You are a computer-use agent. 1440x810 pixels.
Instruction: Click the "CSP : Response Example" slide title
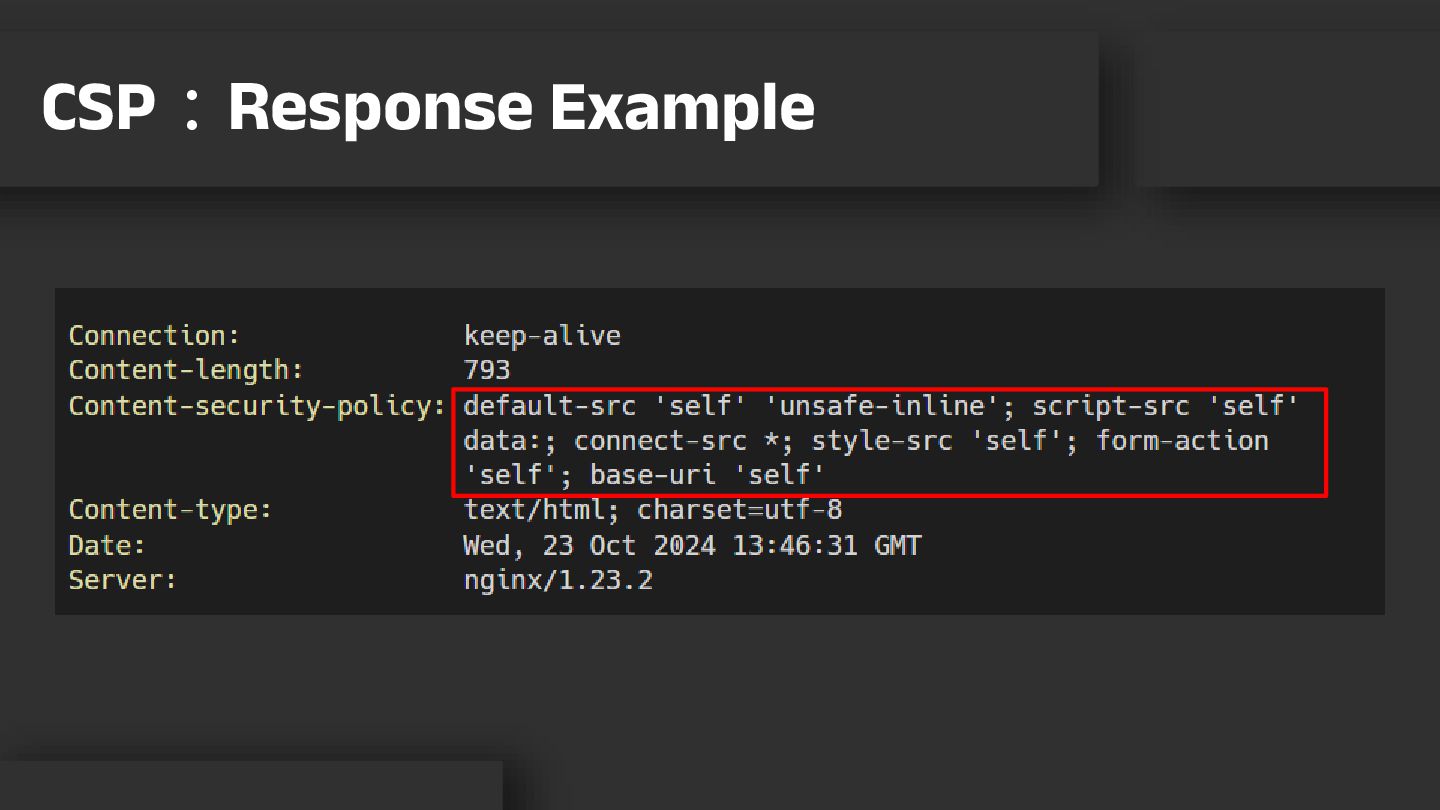428,107
